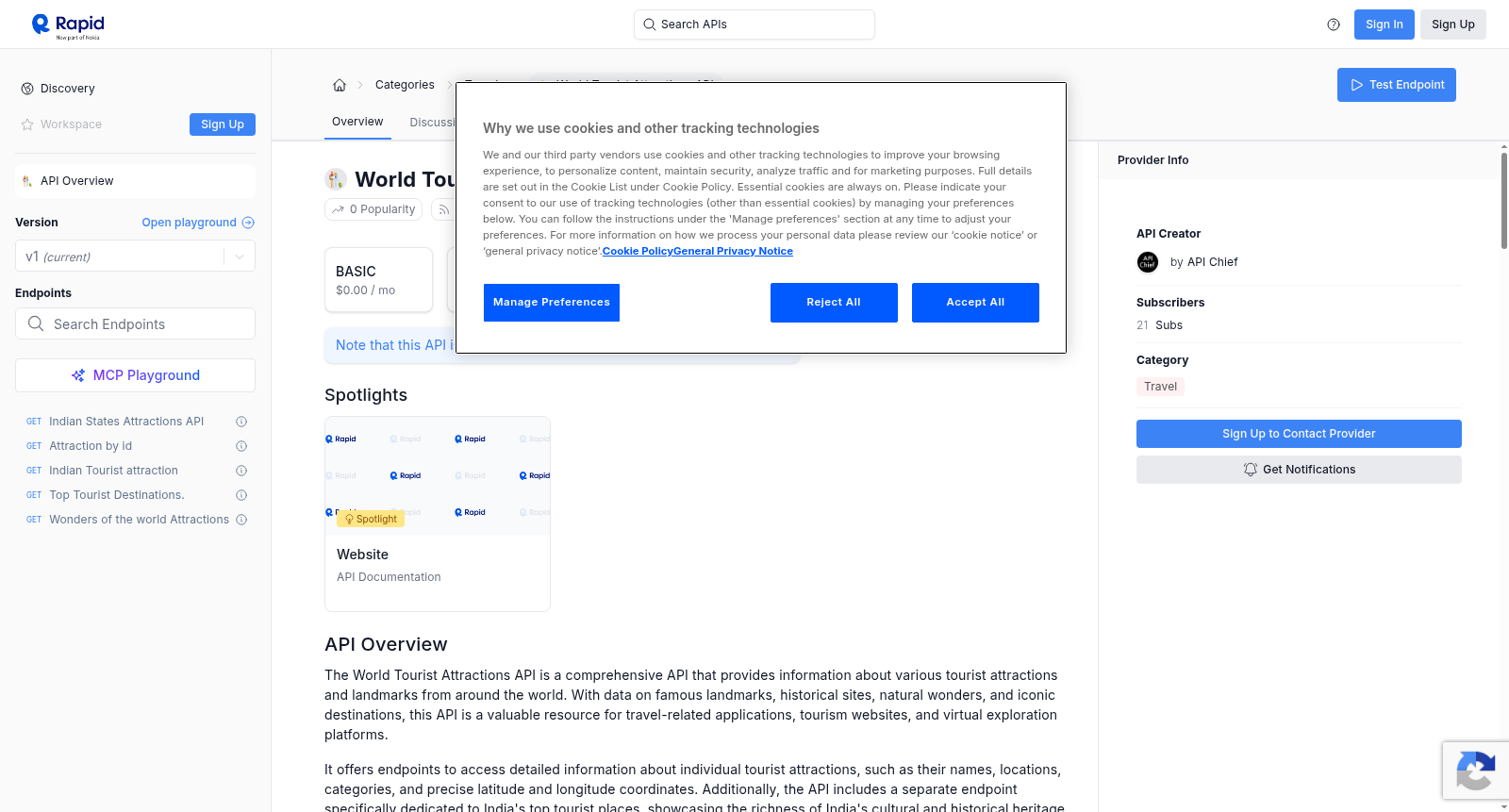
Task: Select Indian States Attractions API endpoint
Action: pyautogui.click(x=126, y=422)
